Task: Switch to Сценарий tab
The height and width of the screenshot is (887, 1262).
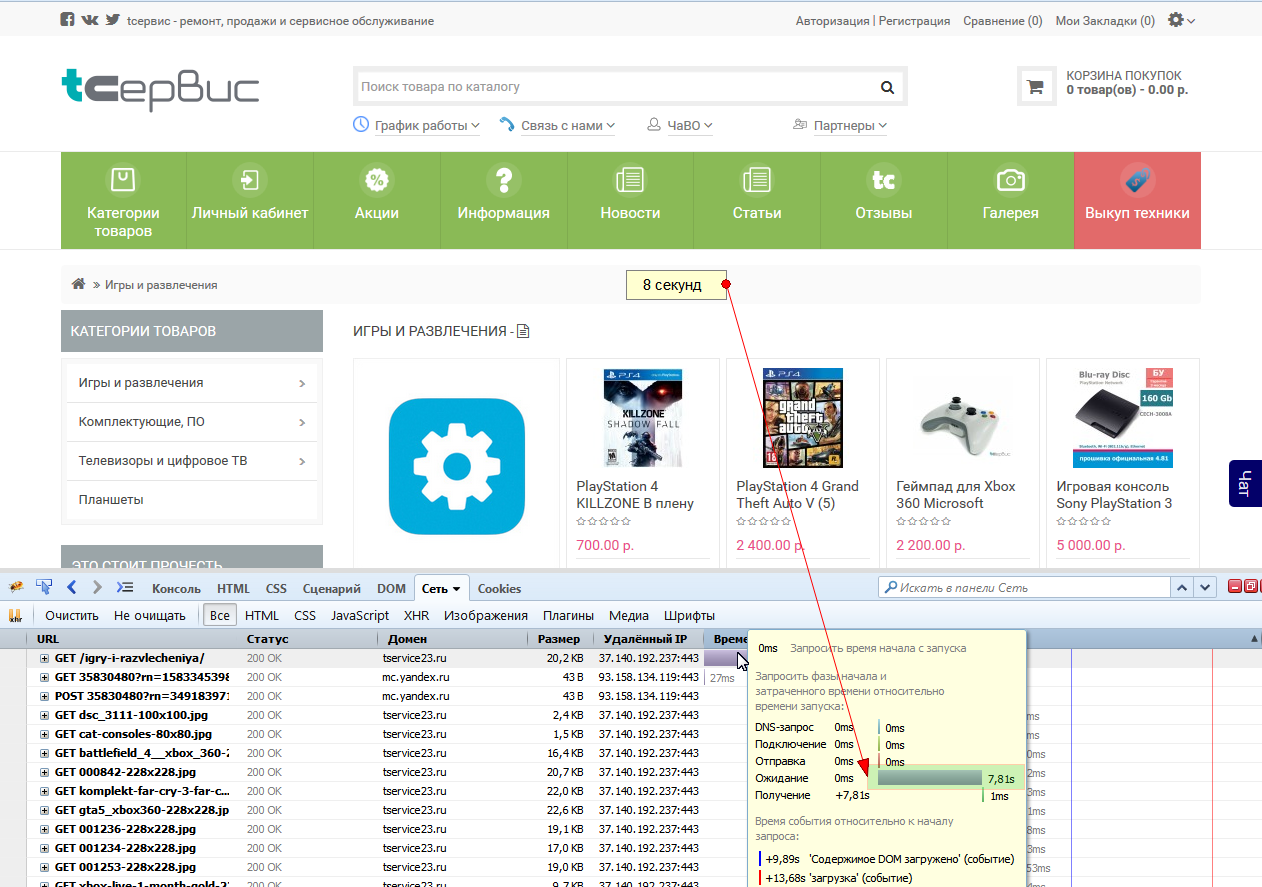Action: click(331, 589)
